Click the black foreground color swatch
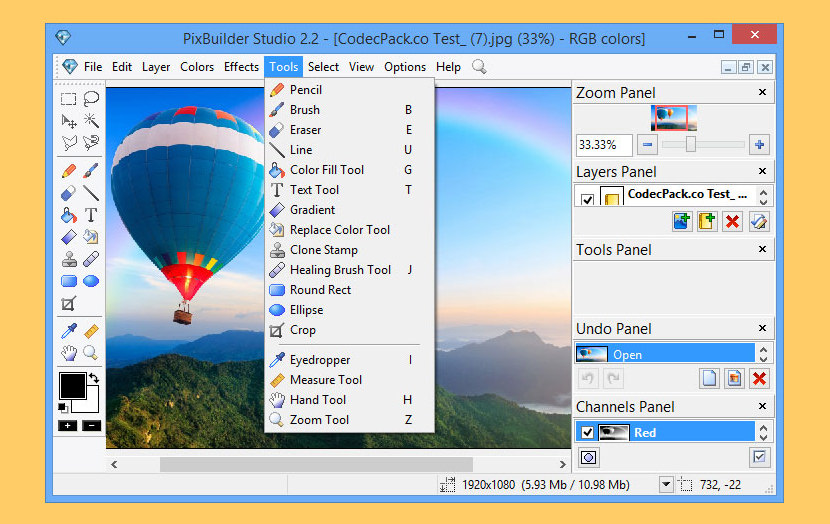The height and width of the screenshot is (524, 830). pos(72,386)
